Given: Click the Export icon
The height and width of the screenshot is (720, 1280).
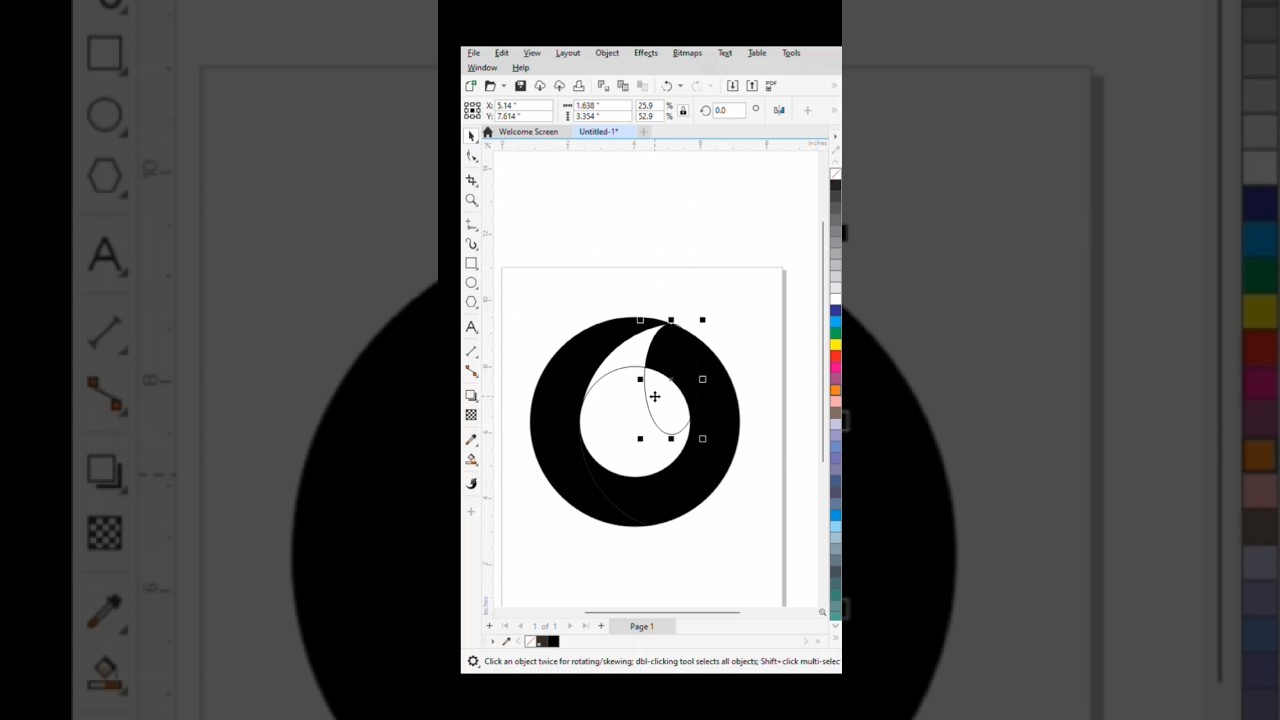Looking at the screenshot, I should point(752,86).
